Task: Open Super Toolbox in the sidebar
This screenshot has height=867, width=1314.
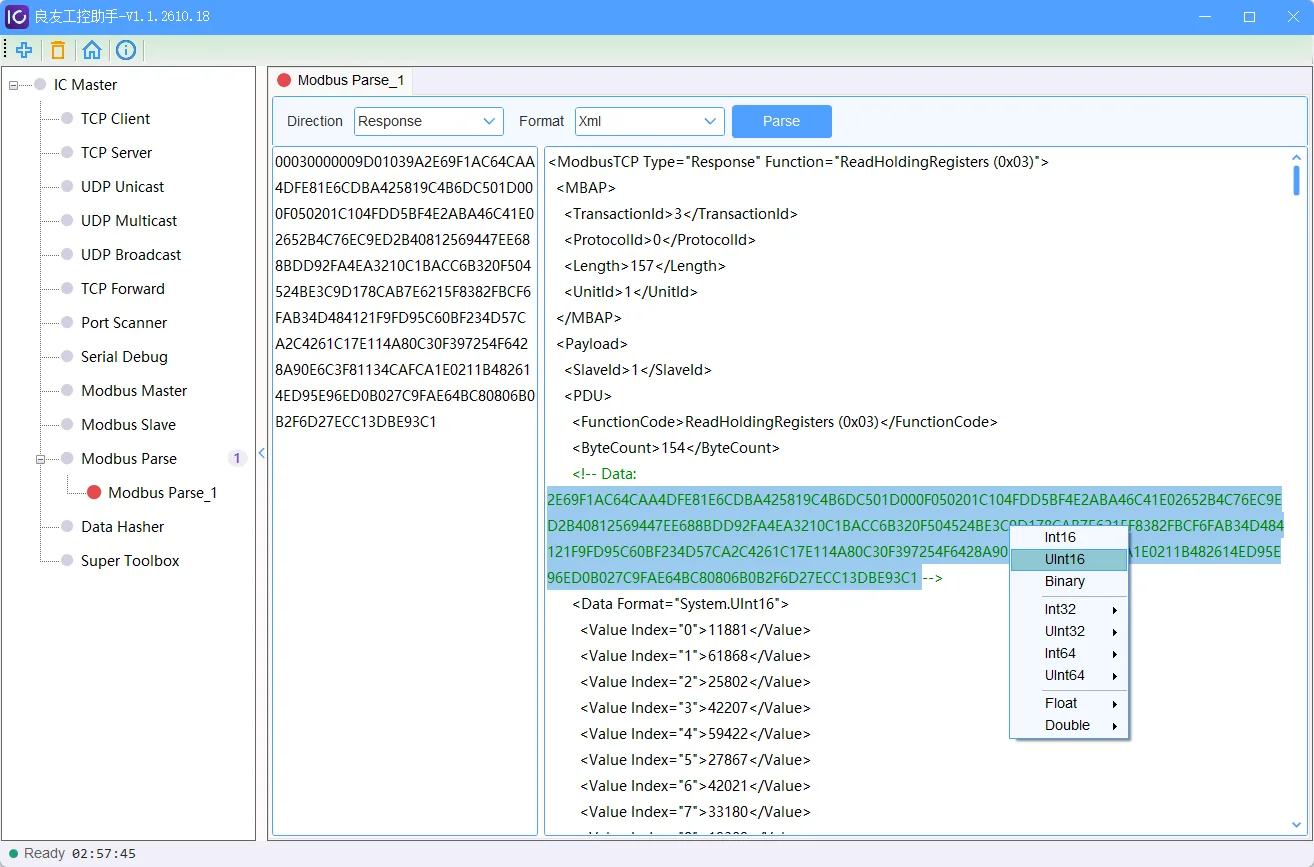Action: 130,561
